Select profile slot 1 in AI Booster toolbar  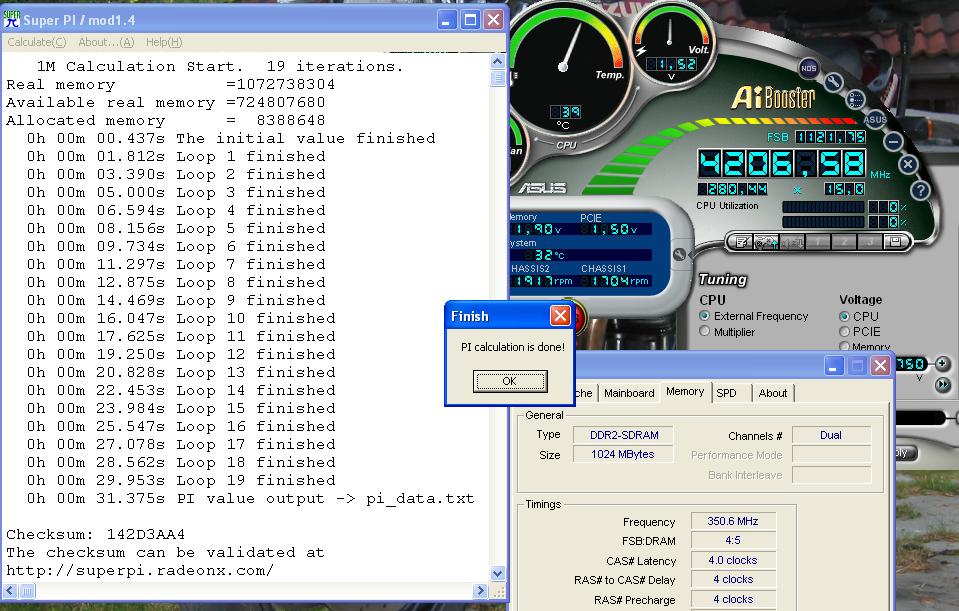pyautogui.click(x=818, y=242)
